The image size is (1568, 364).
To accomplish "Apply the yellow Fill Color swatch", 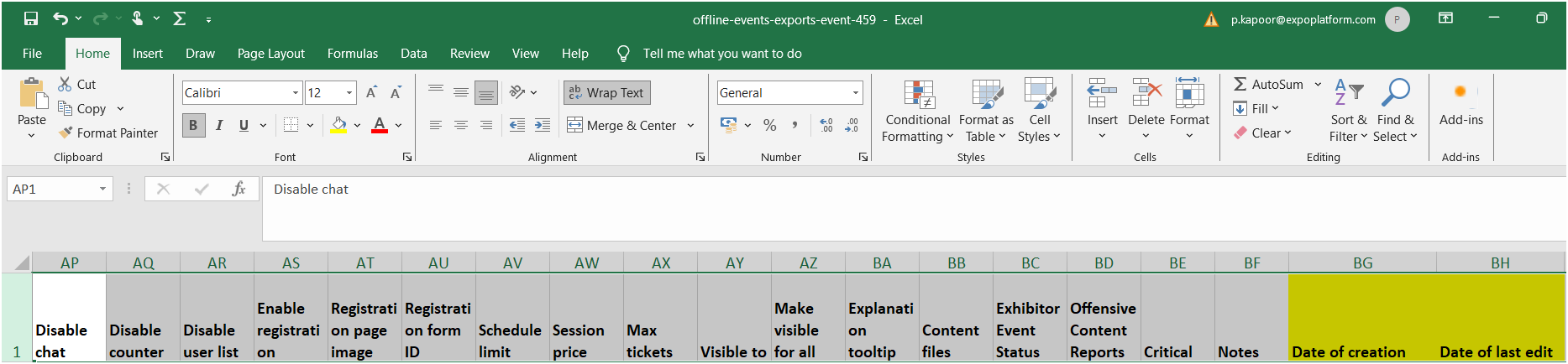I will 338,125.
